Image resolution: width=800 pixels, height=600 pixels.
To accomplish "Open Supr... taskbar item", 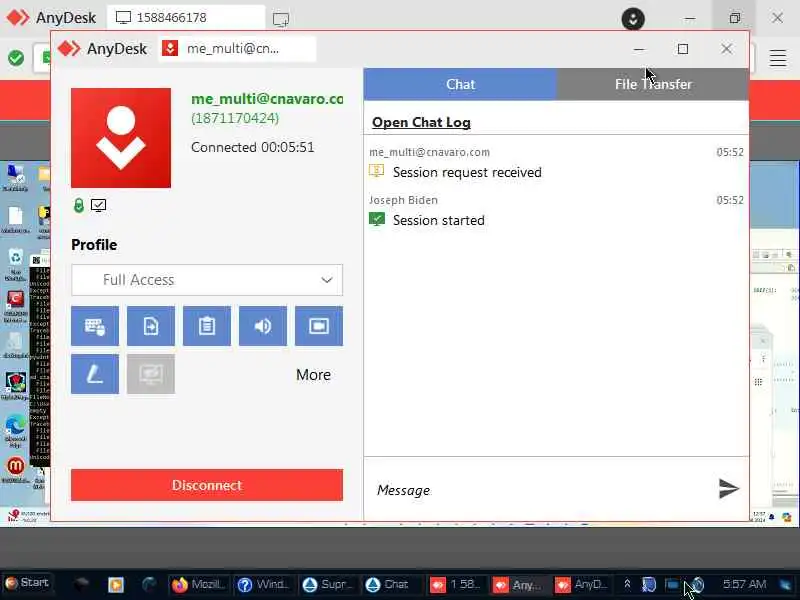I will [327, 584].
